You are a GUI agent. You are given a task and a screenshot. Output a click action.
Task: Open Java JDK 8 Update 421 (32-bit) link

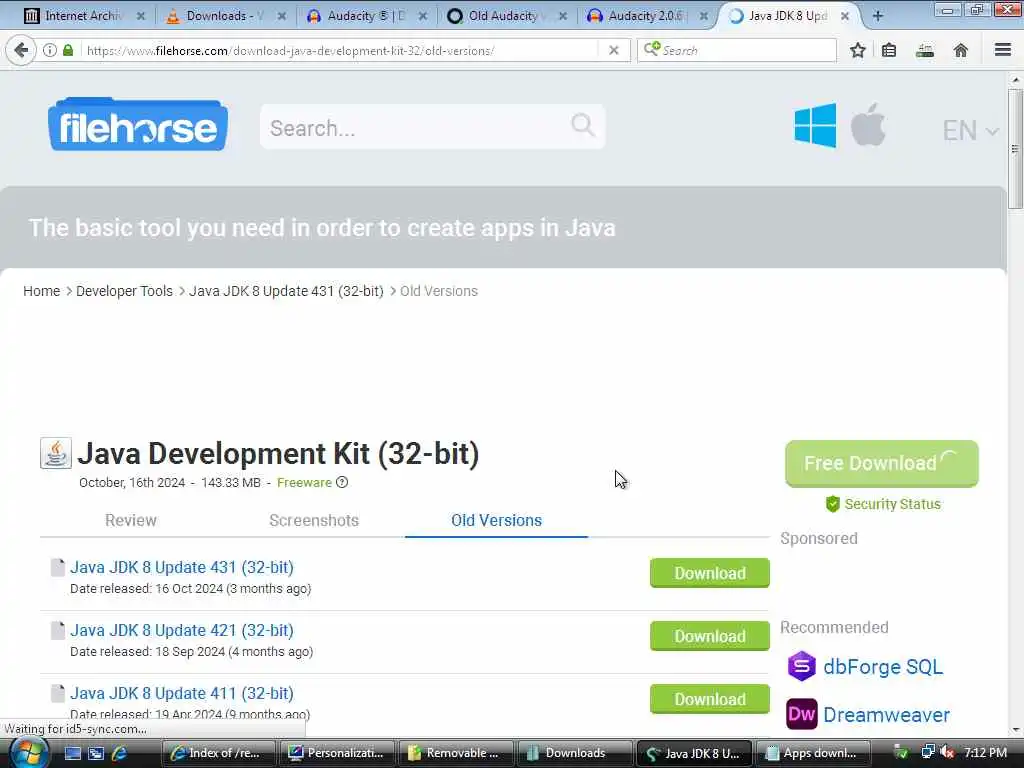point(182,630)
